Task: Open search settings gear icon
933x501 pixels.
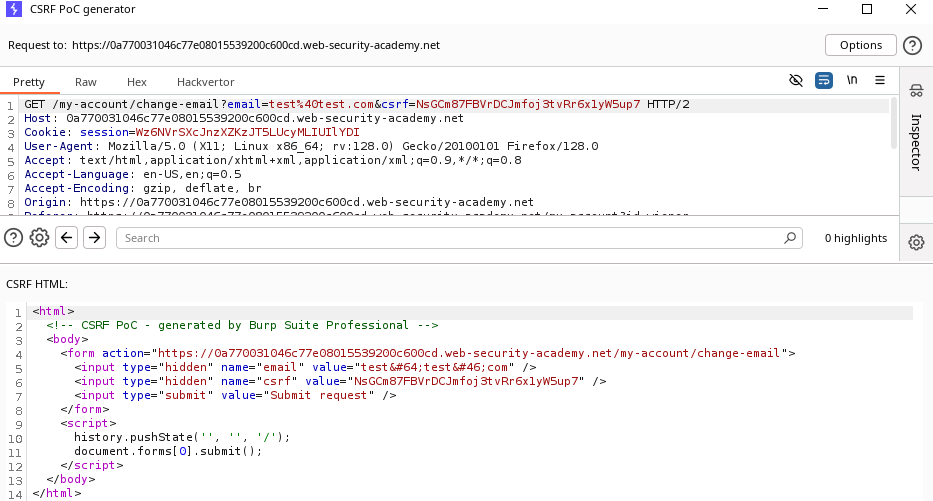Action: [x=39, y=238]
